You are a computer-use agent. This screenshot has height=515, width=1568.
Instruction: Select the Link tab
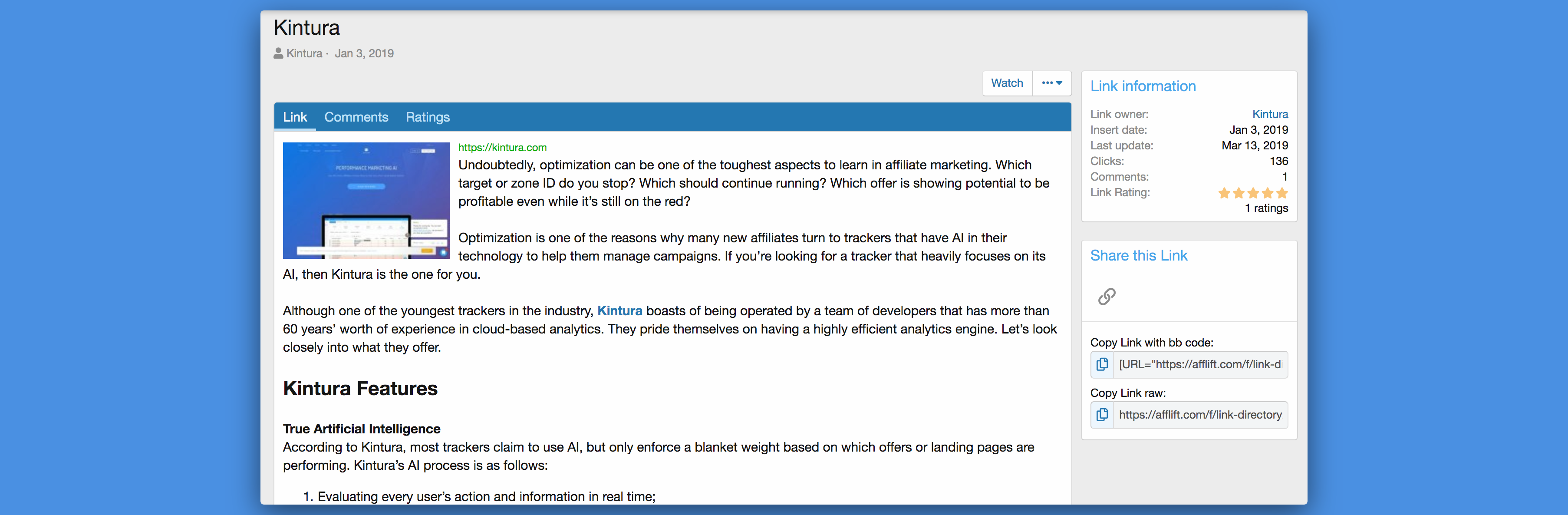(x=295, y=117)
